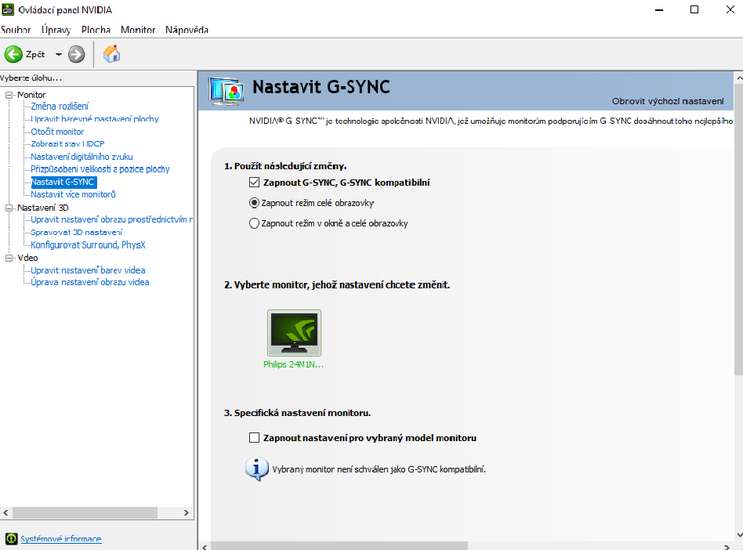Open Nastavení digitálního zvuku task
The image size is (743, 550).
[82, 157]
